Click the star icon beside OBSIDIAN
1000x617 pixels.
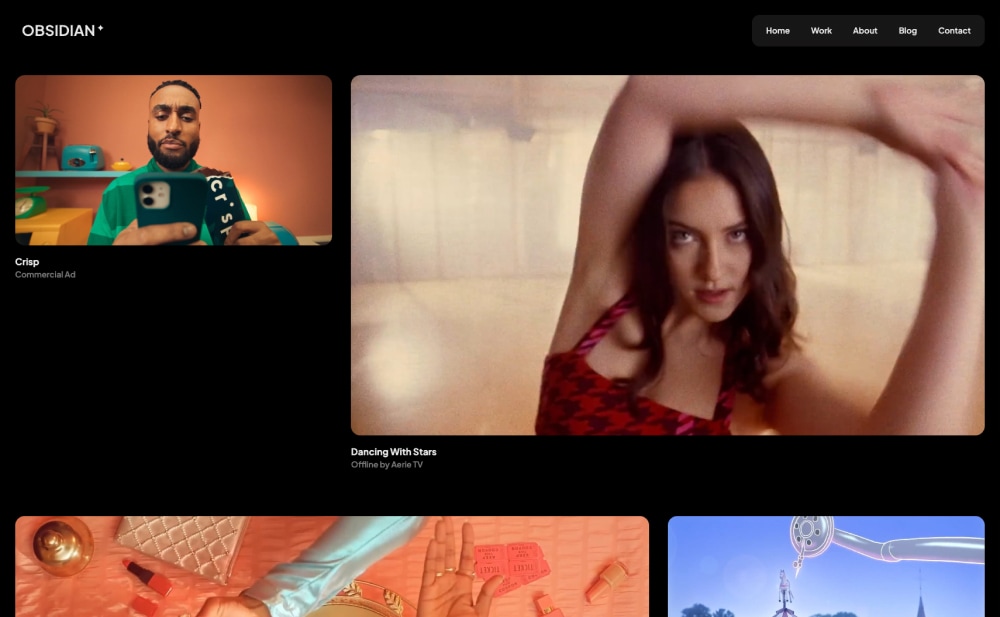tap(100, 28)
